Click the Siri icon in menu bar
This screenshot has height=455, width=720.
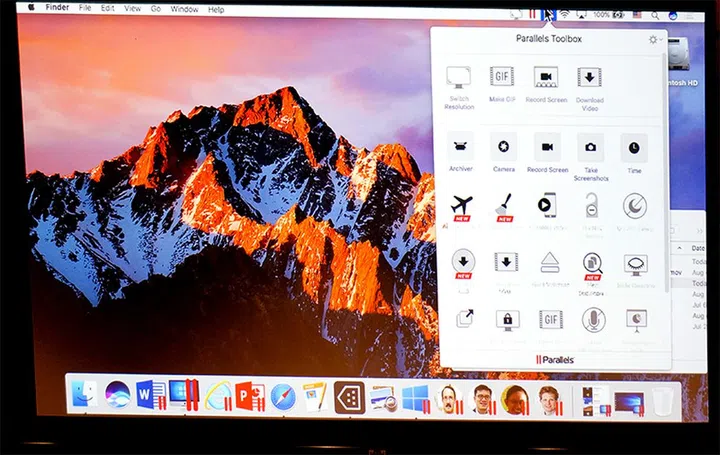(x=673, y=16)
